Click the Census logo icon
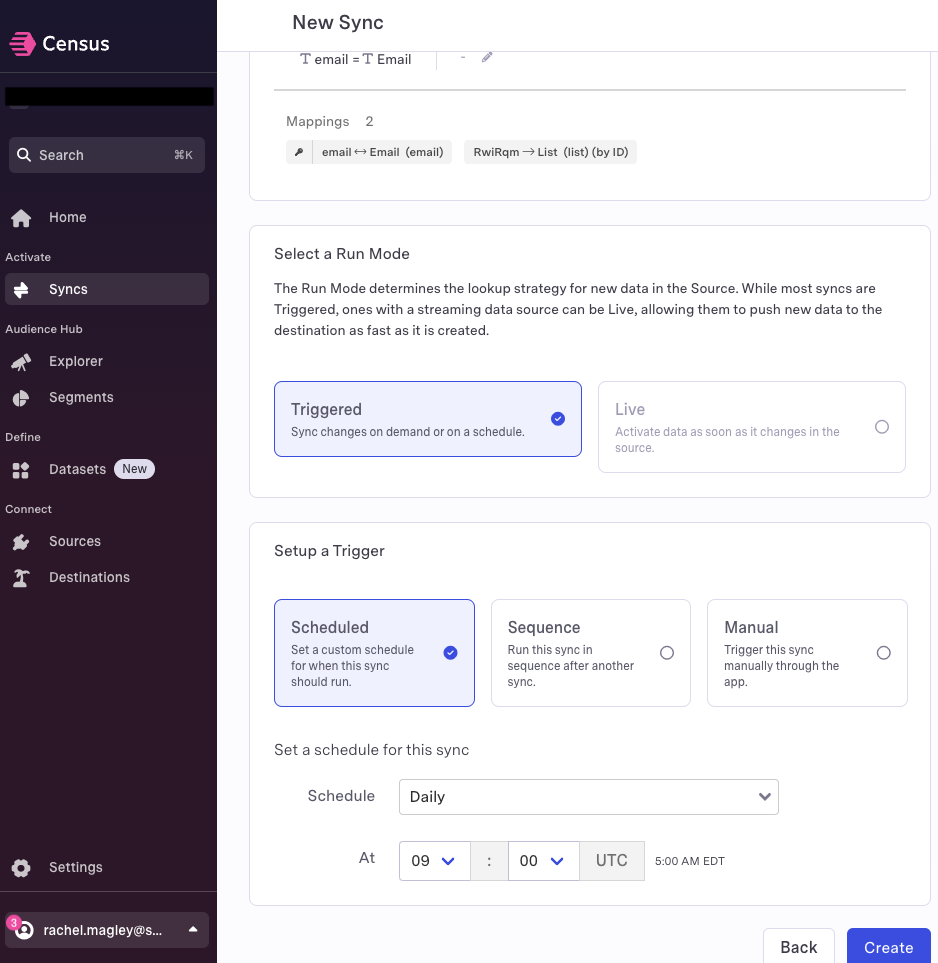The width and height of the screenshot is (938, 963). [x=22, y=44]
